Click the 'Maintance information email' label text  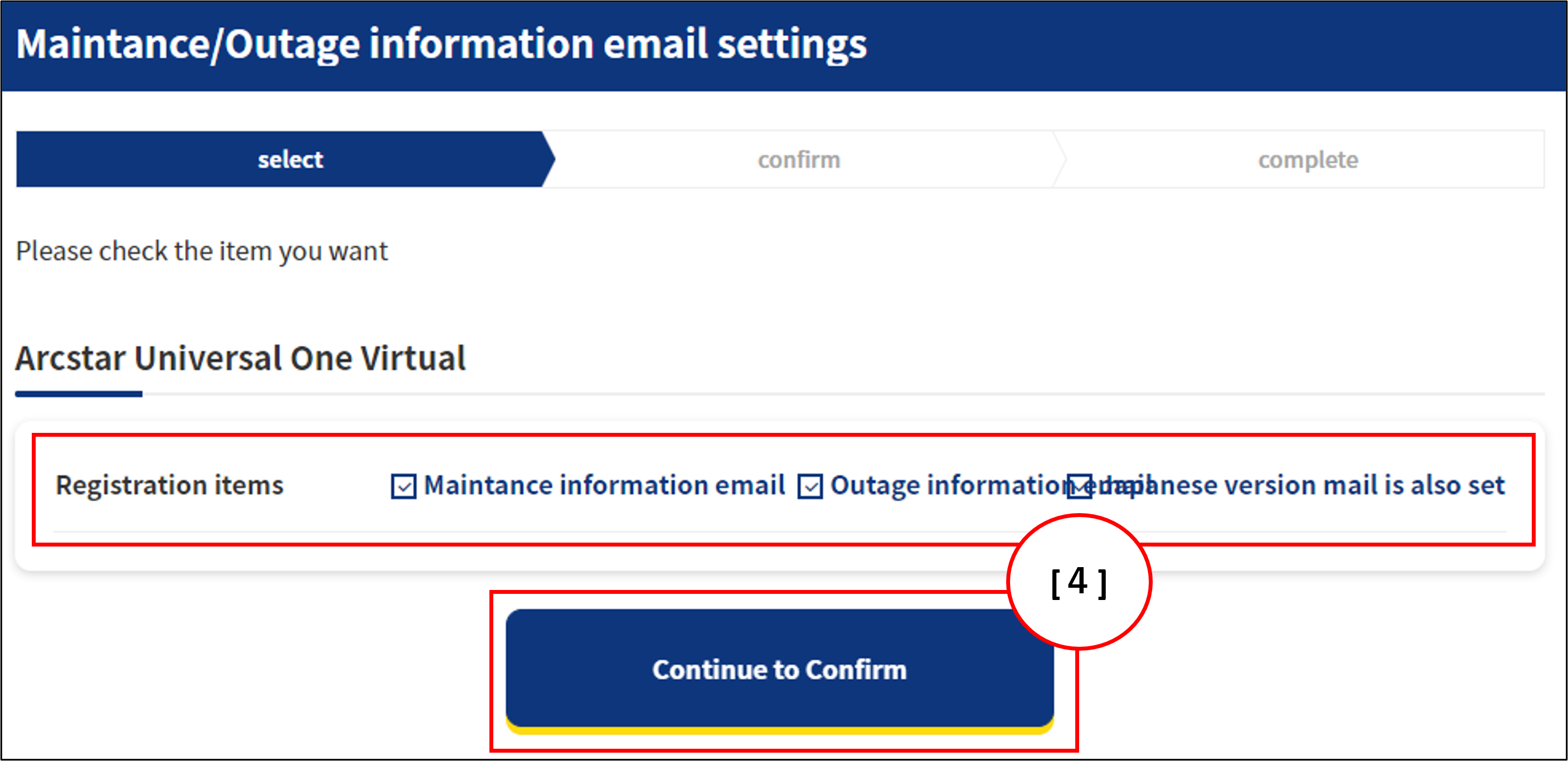[604, 485]
